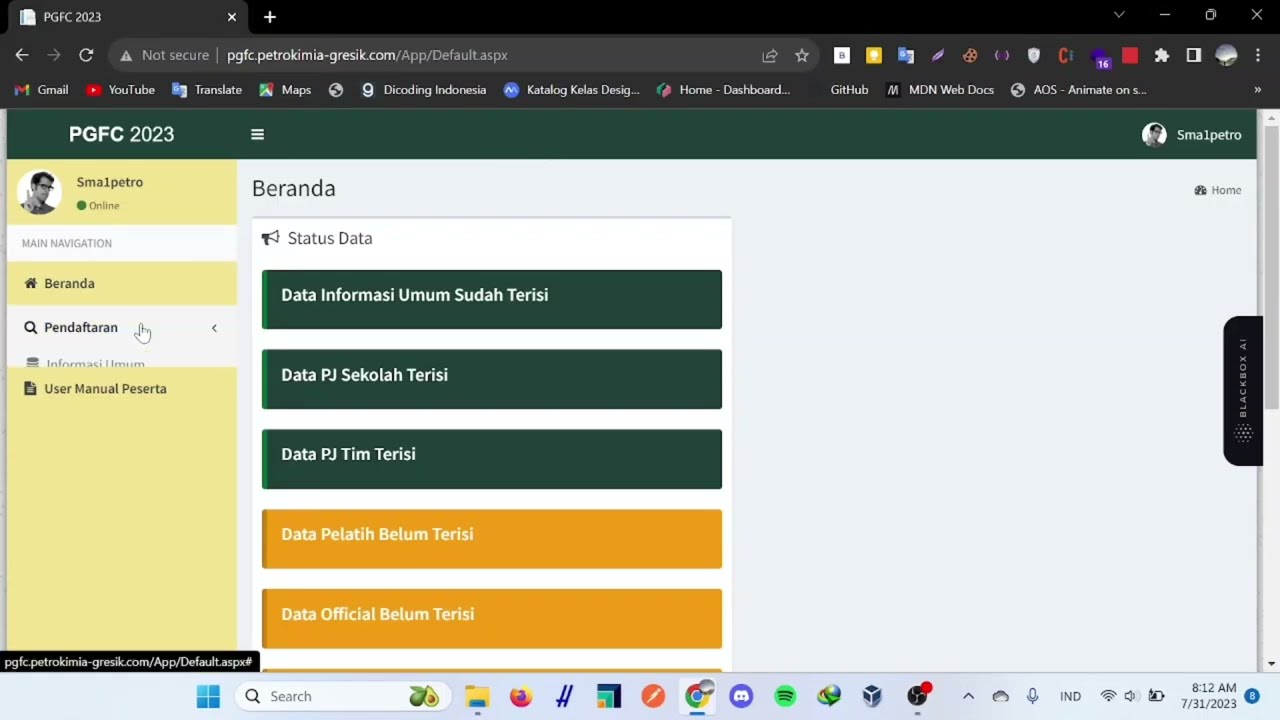Viewport: 1280px width, 720px height.
Task: Show hidden system tray icons chevron
Action: pos(968,696)
